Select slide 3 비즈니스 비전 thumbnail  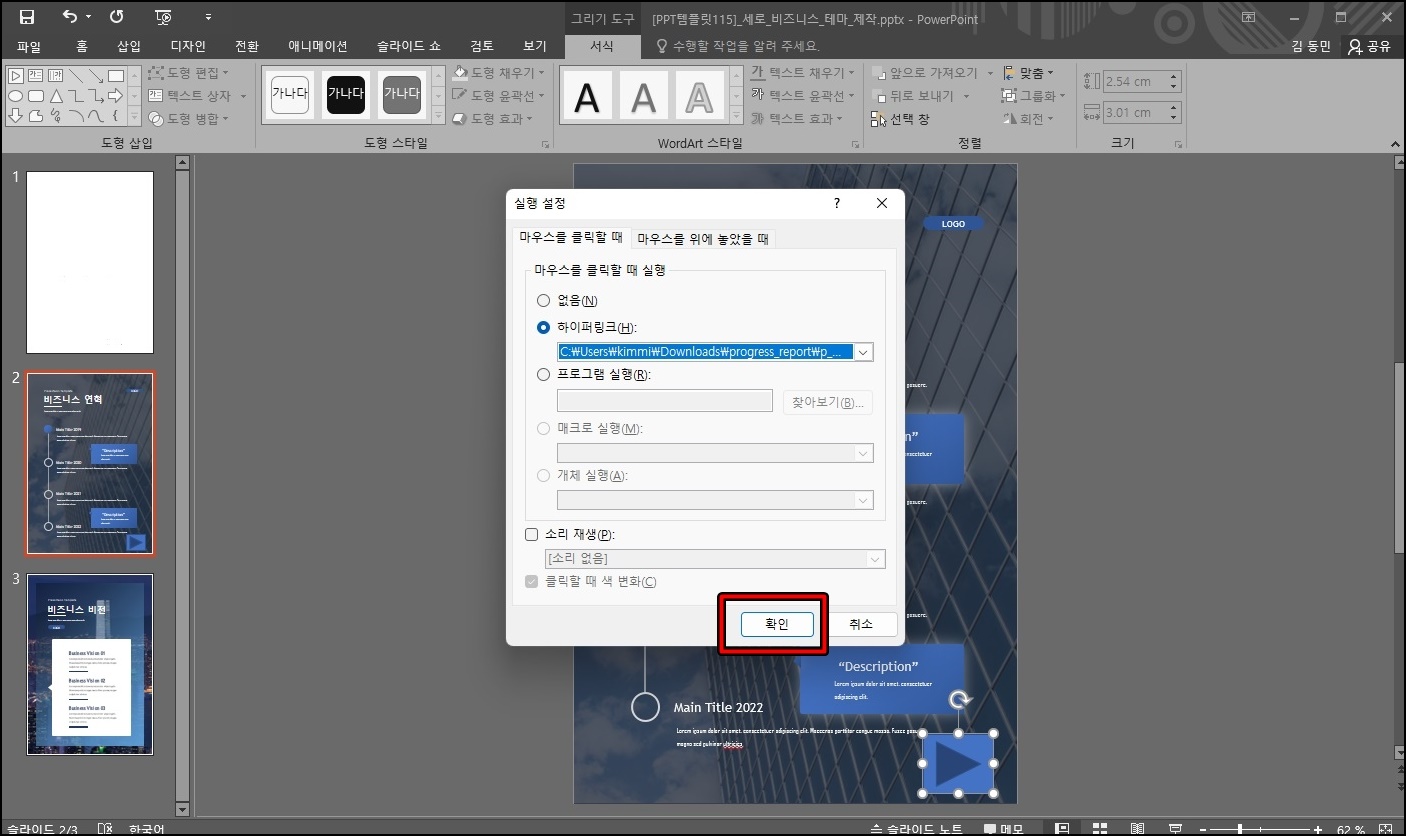click(x=90, y=664)
